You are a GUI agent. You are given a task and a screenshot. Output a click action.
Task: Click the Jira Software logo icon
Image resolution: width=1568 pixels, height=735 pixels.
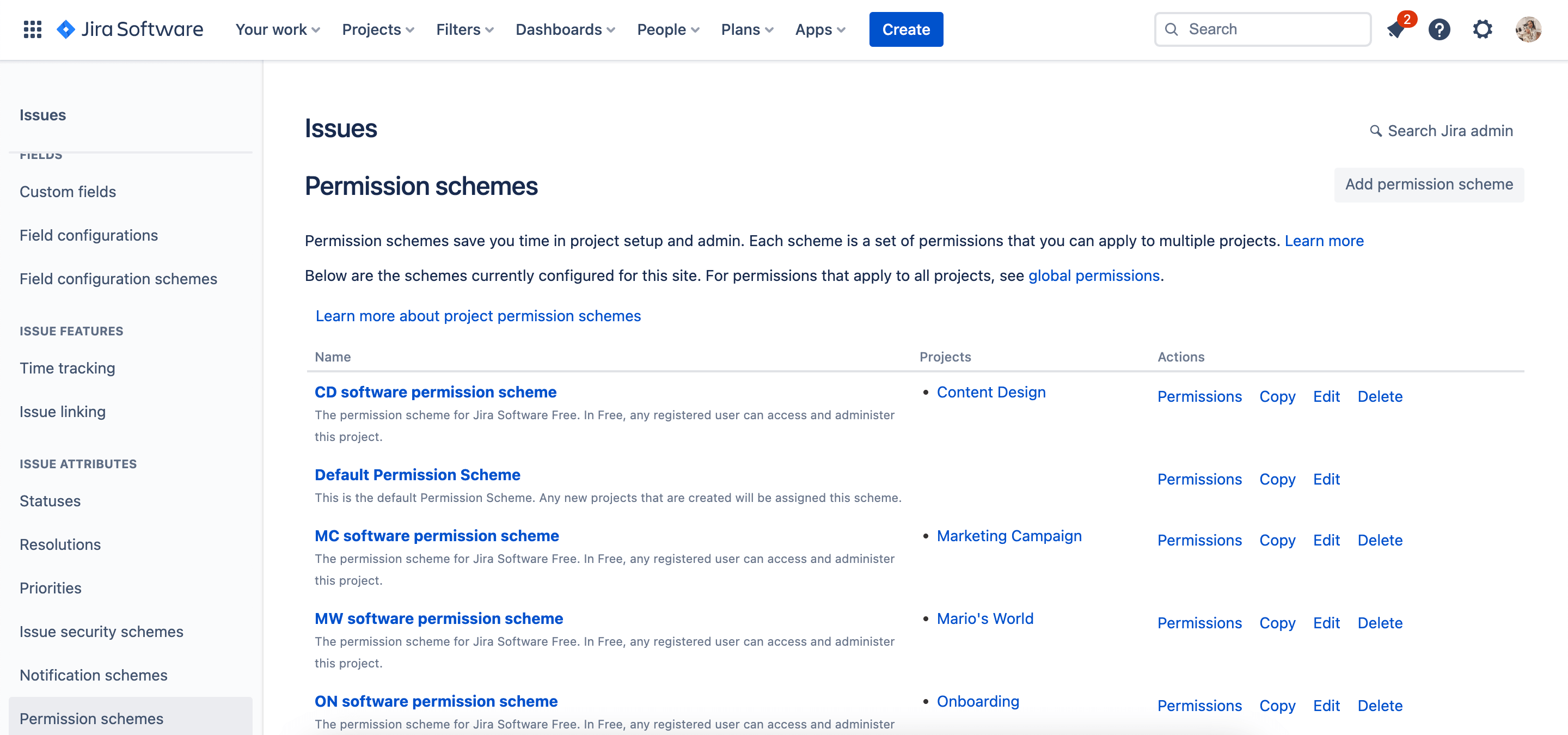[x=67, y=29]
